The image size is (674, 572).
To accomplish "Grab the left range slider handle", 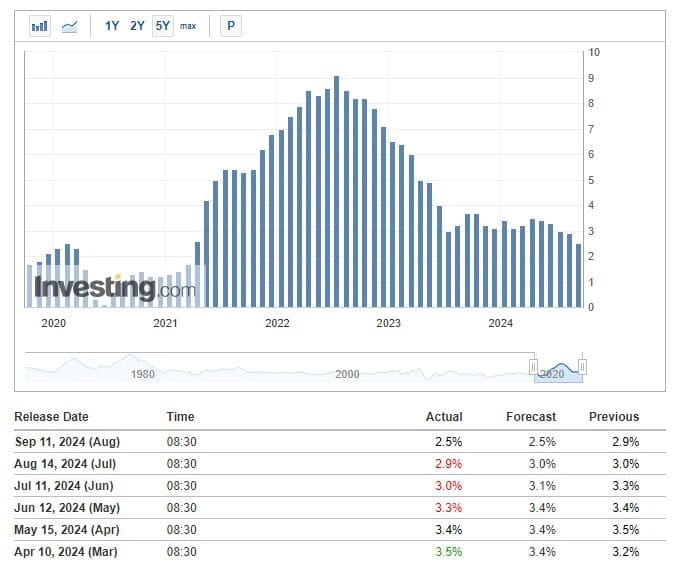I will click(533, 367).
